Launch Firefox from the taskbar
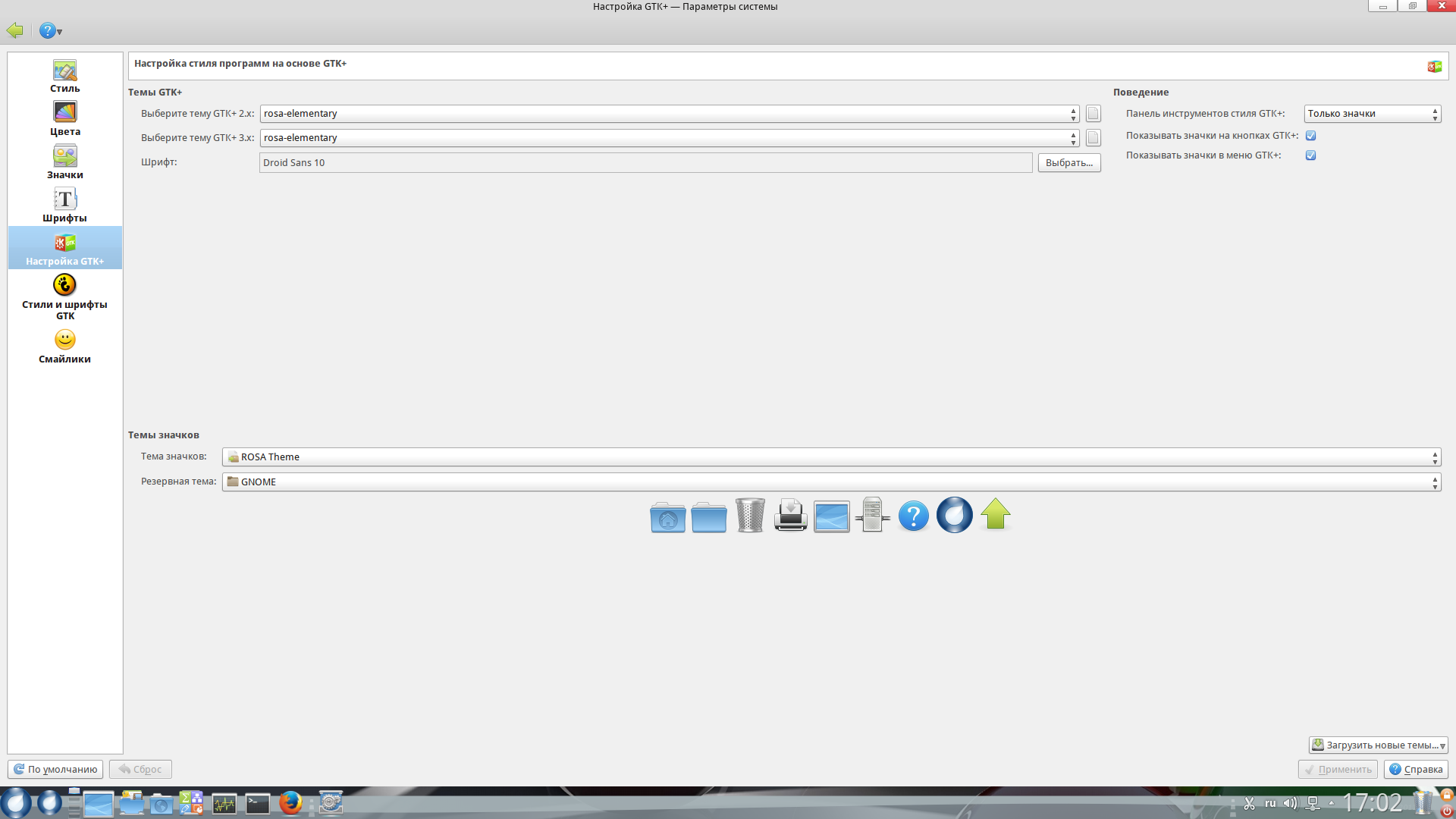The image size is (1456, 819). click(x=290, y=803)
